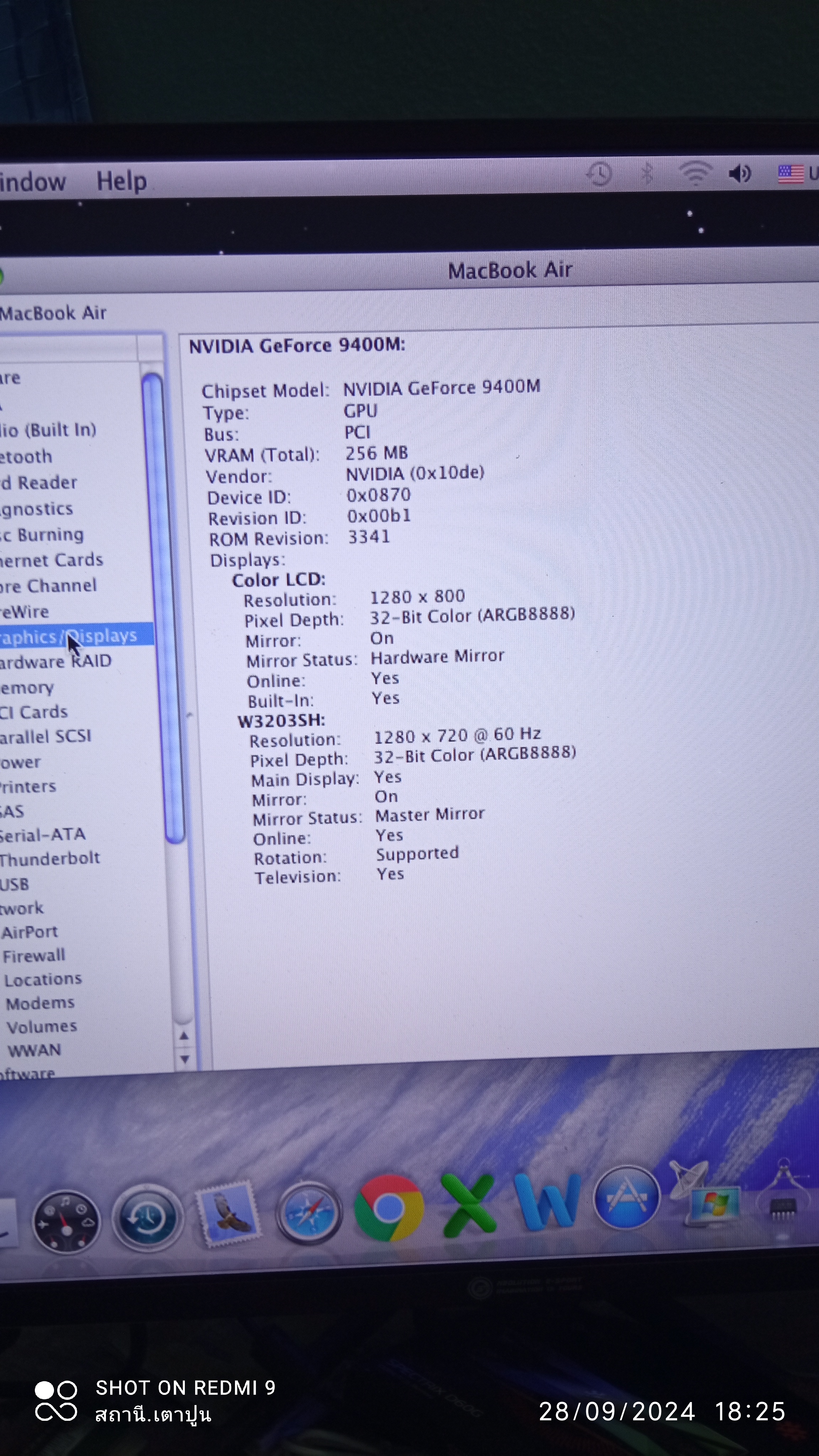Open the U.S. flag input menu
The width and height of the screenshot is (819, 1456).
(791, 173)
